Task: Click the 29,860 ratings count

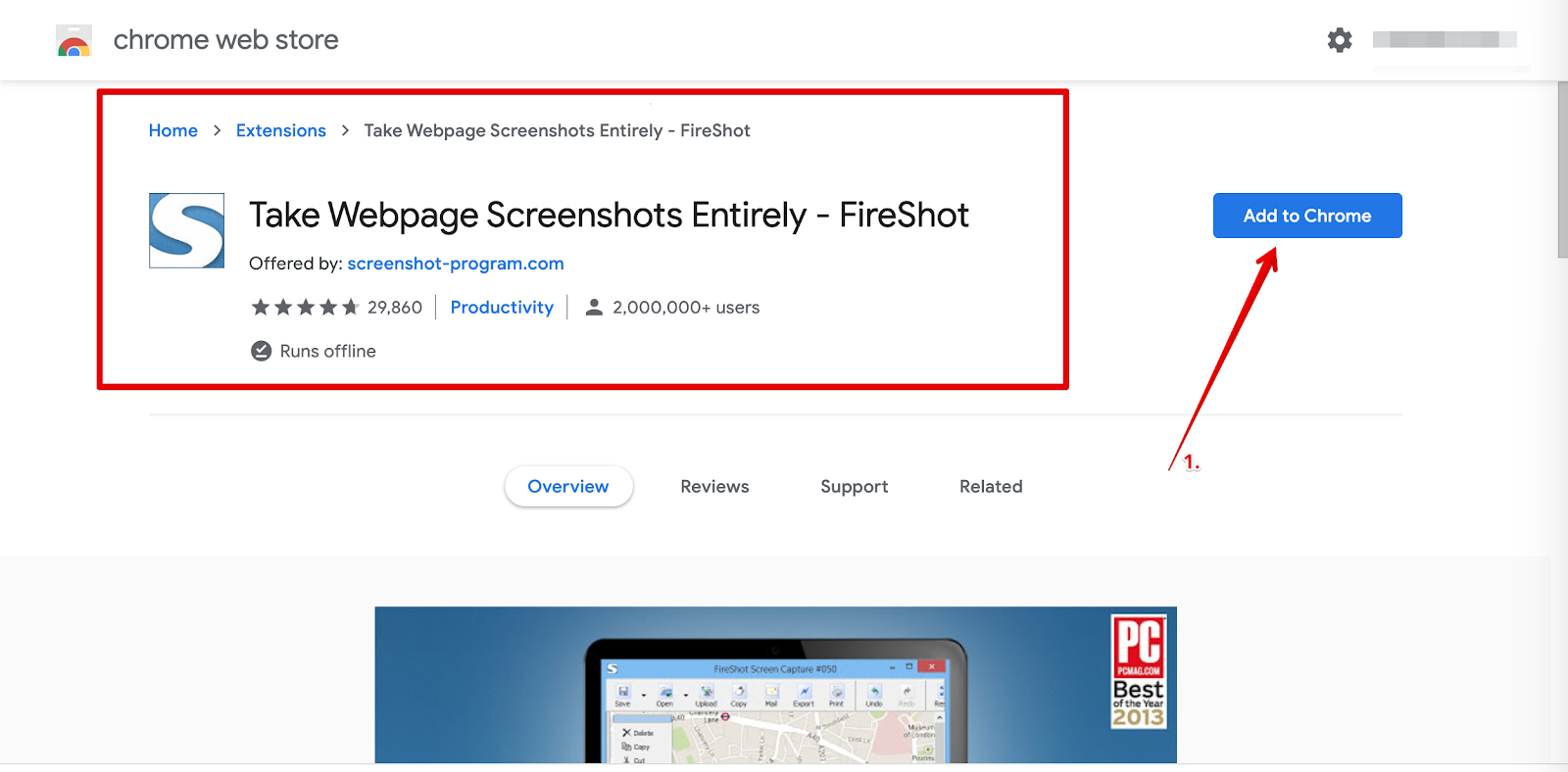Action: point(395,308)
